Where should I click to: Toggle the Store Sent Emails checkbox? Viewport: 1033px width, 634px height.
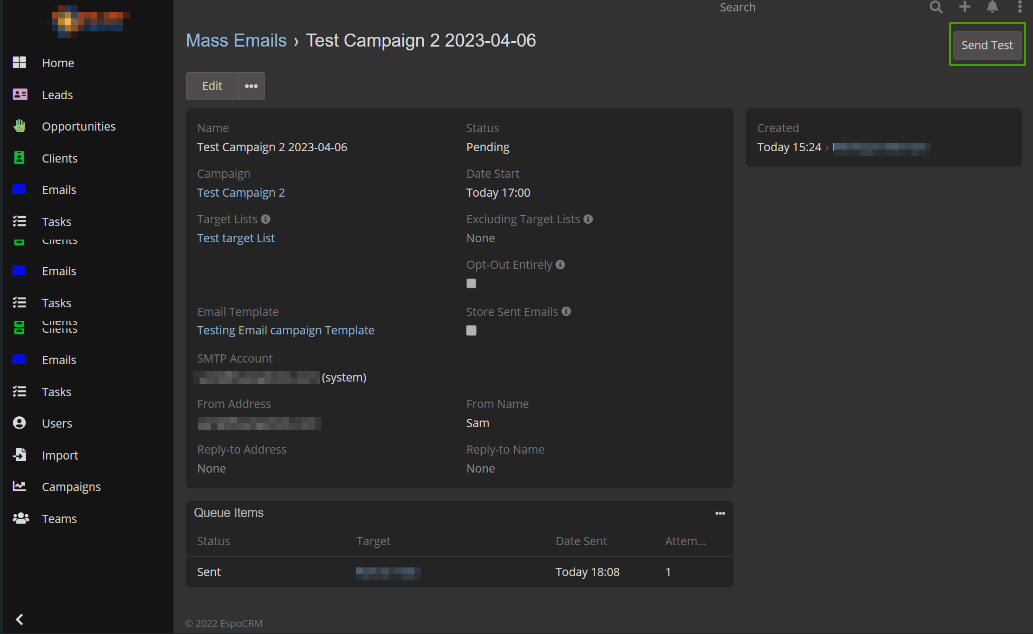(x=472, y=330)
